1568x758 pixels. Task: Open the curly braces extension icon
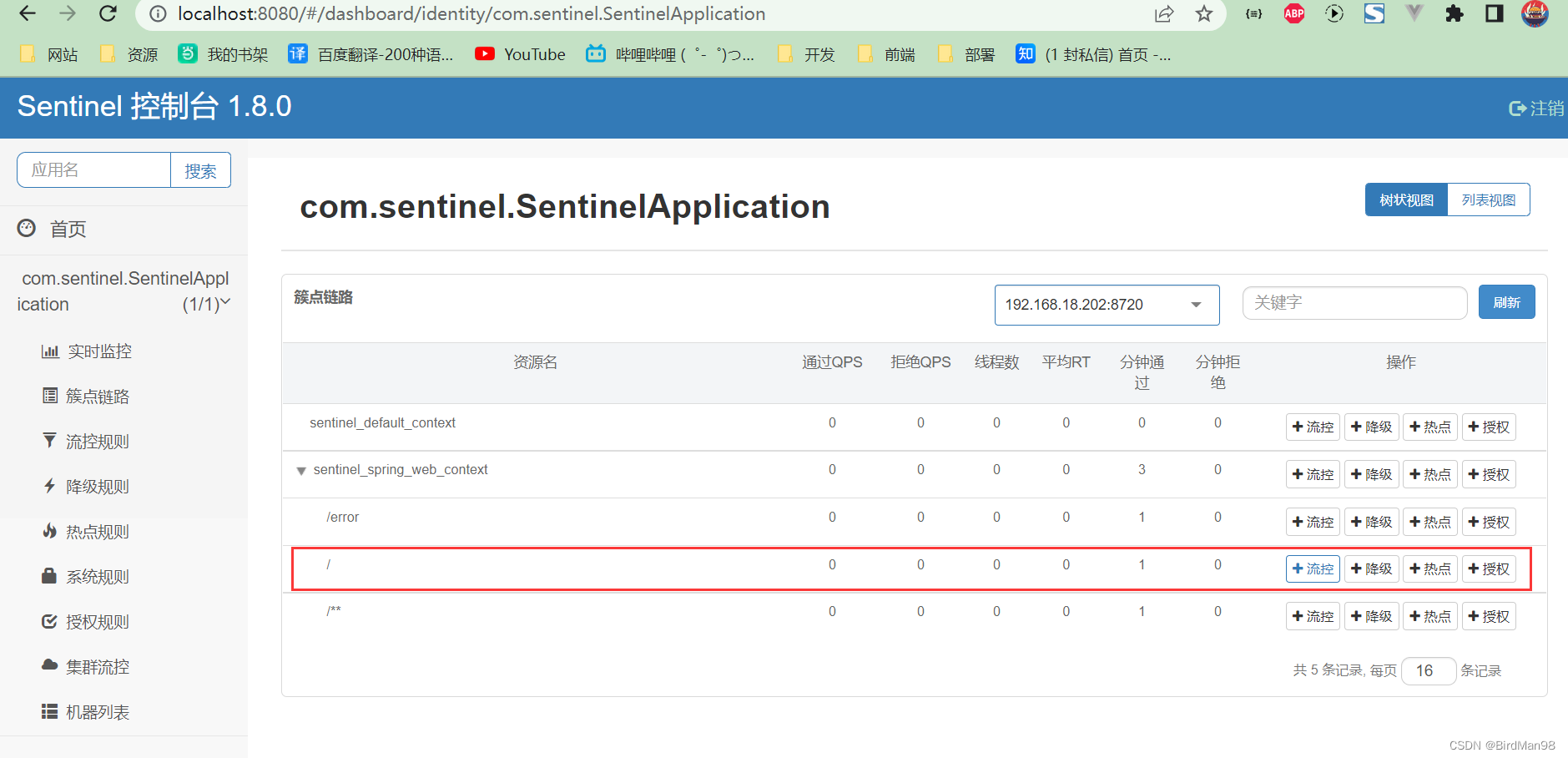coord(1253,13)
